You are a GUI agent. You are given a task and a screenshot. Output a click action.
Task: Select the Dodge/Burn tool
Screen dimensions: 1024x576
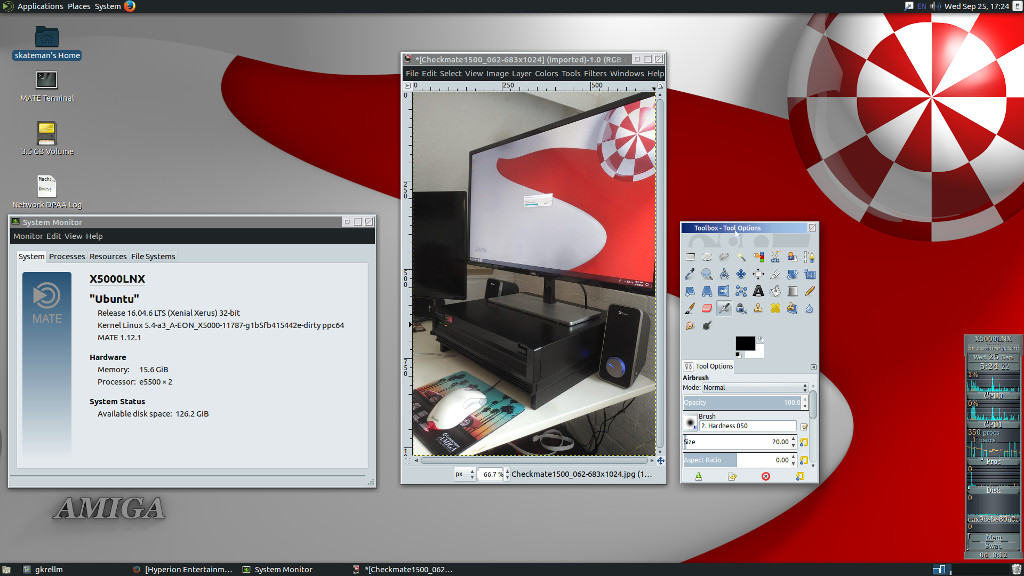tap(707, 325)
